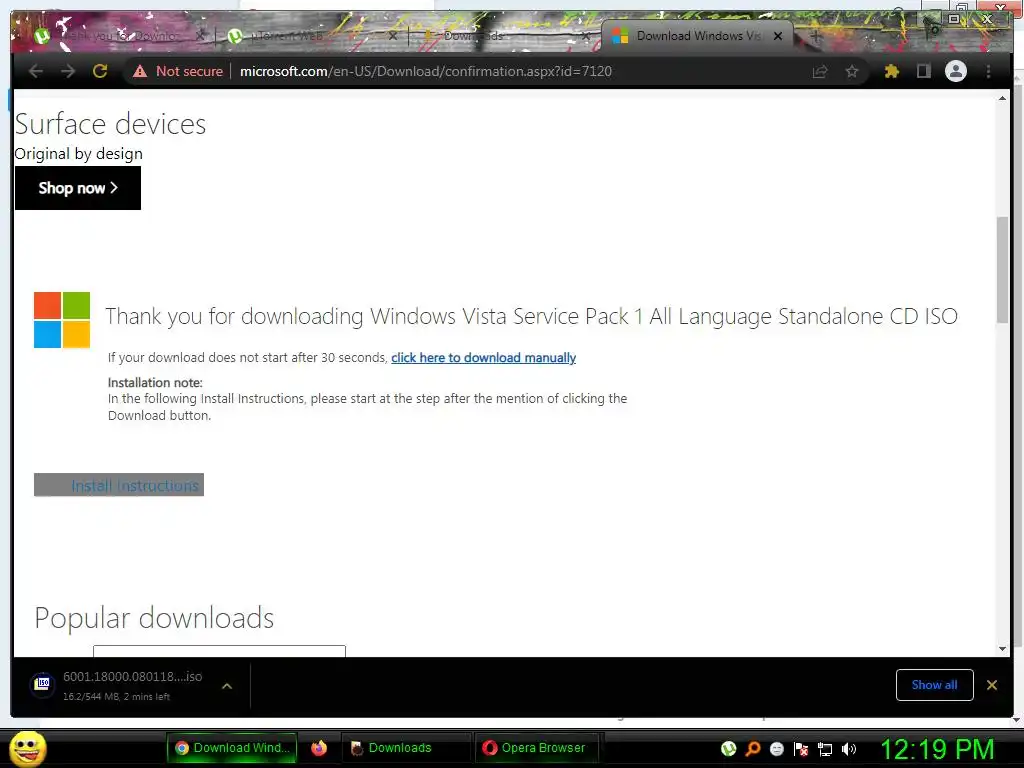The width and height of the screenshot is (1024, 768).
Task: Click the round gray face tray icon
Action: click(x=777, y=748)
